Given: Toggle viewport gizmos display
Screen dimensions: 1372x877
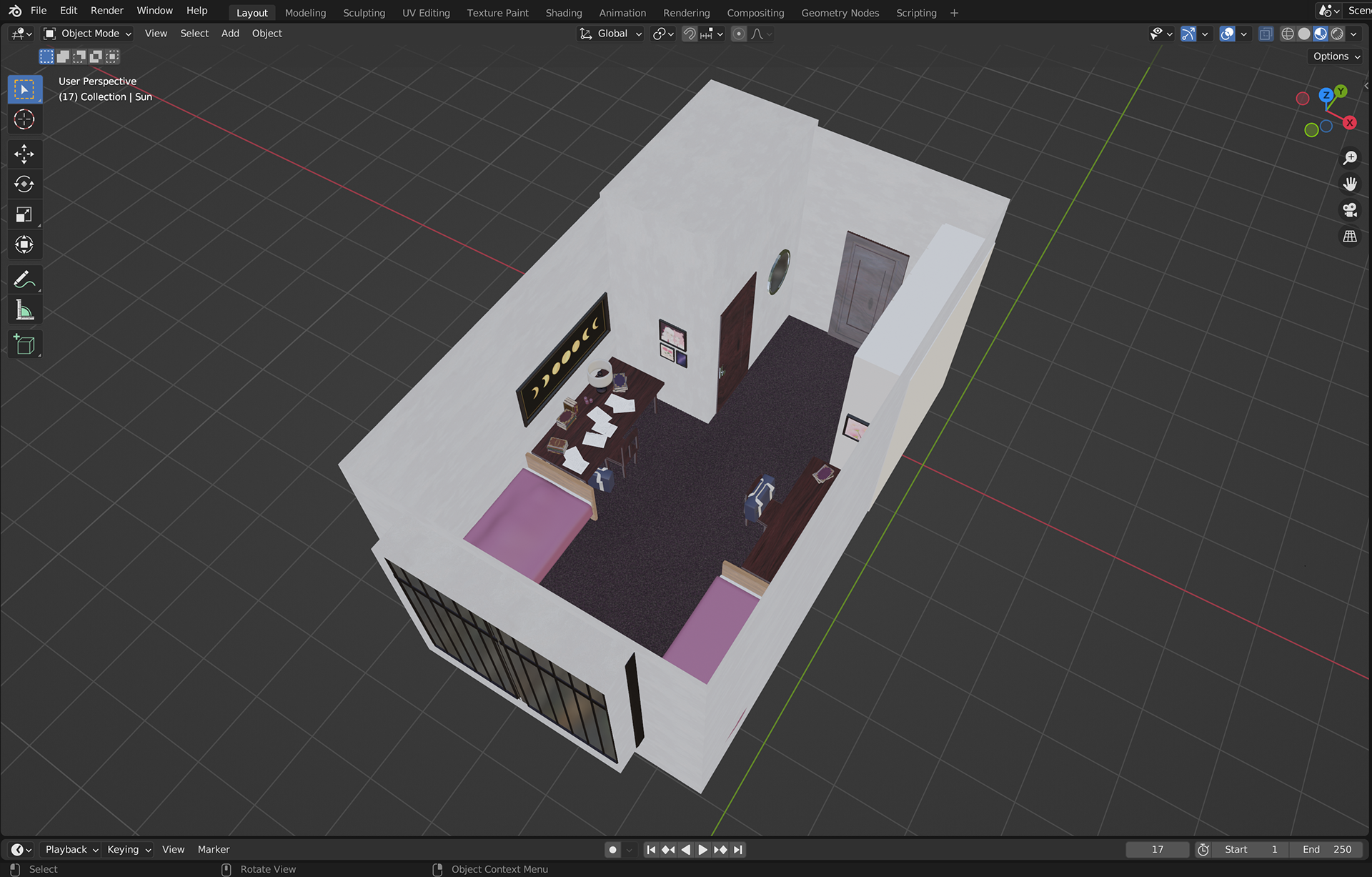Looking at the screenshot, I should 1188,34.
